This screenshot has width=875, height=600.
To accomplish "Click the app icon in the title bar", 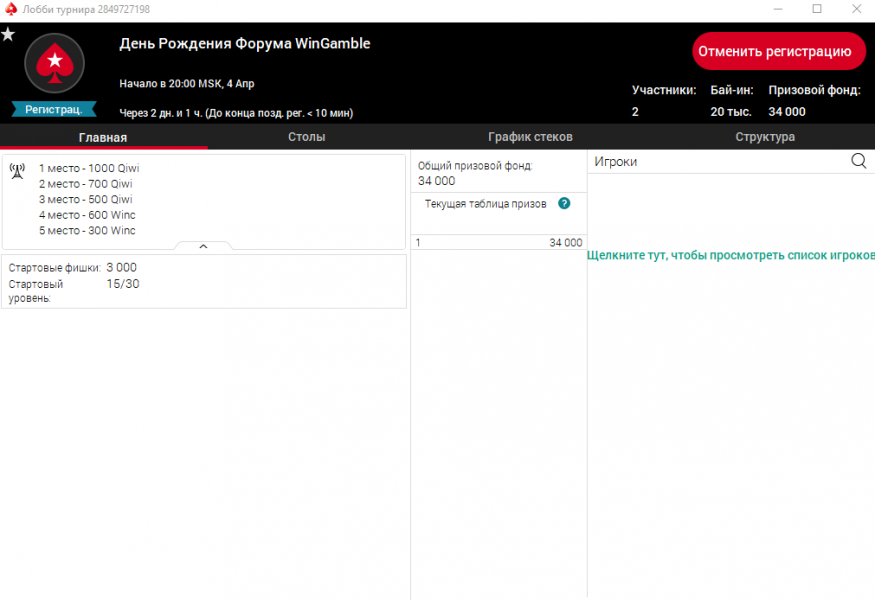I will coord(11,9).
